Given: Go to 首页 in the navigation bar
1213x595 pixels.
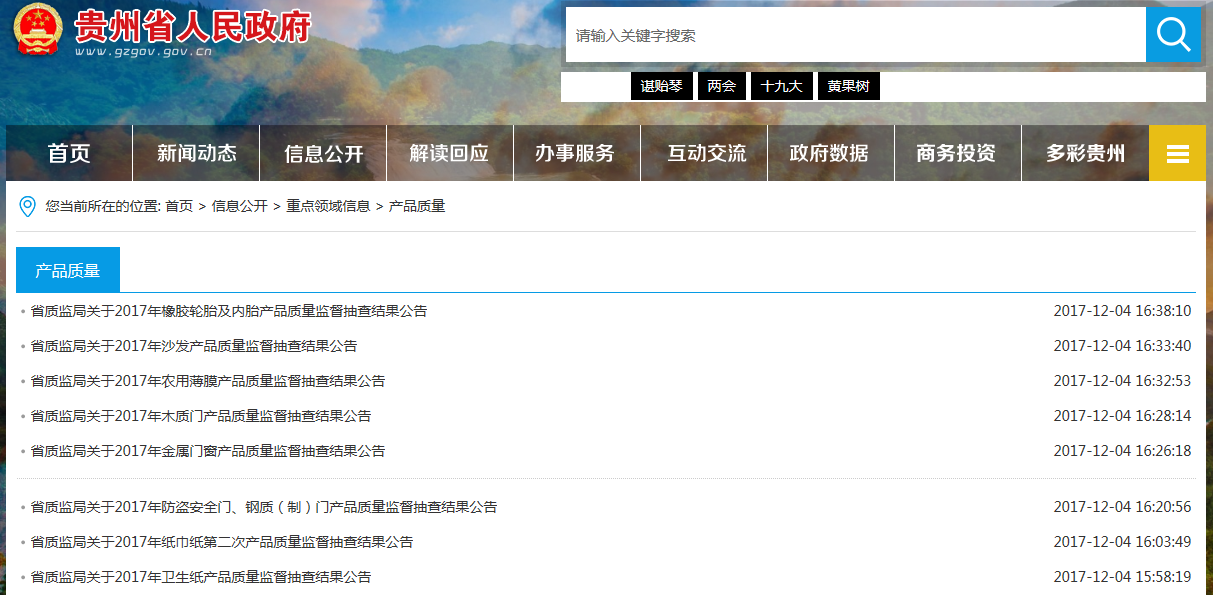Looking at the screenshot, I should click(69, 153).
